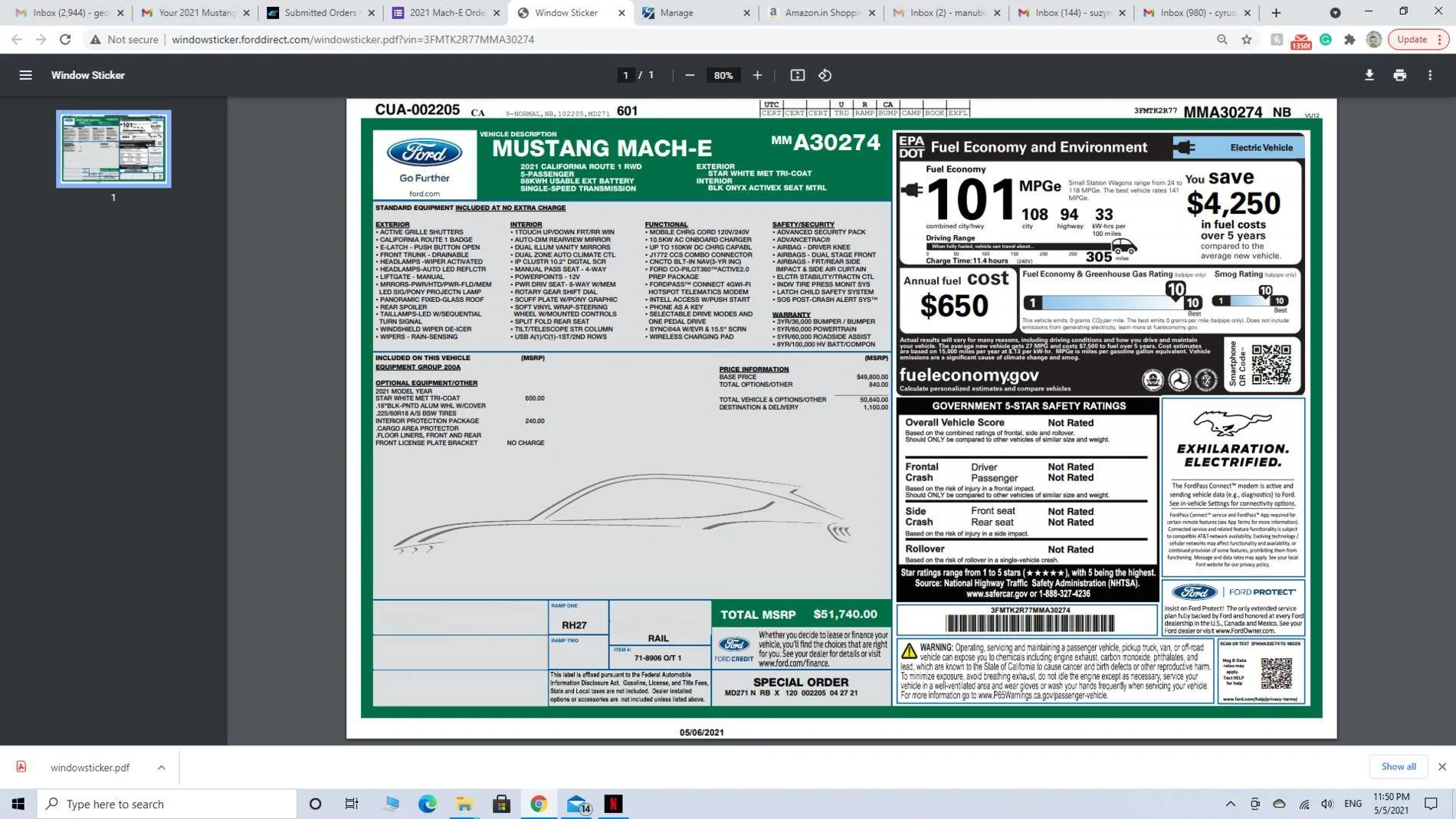Close the Window Sticker tab
The width and height of the screenshot is (1456, 819).
coord(621,13)
